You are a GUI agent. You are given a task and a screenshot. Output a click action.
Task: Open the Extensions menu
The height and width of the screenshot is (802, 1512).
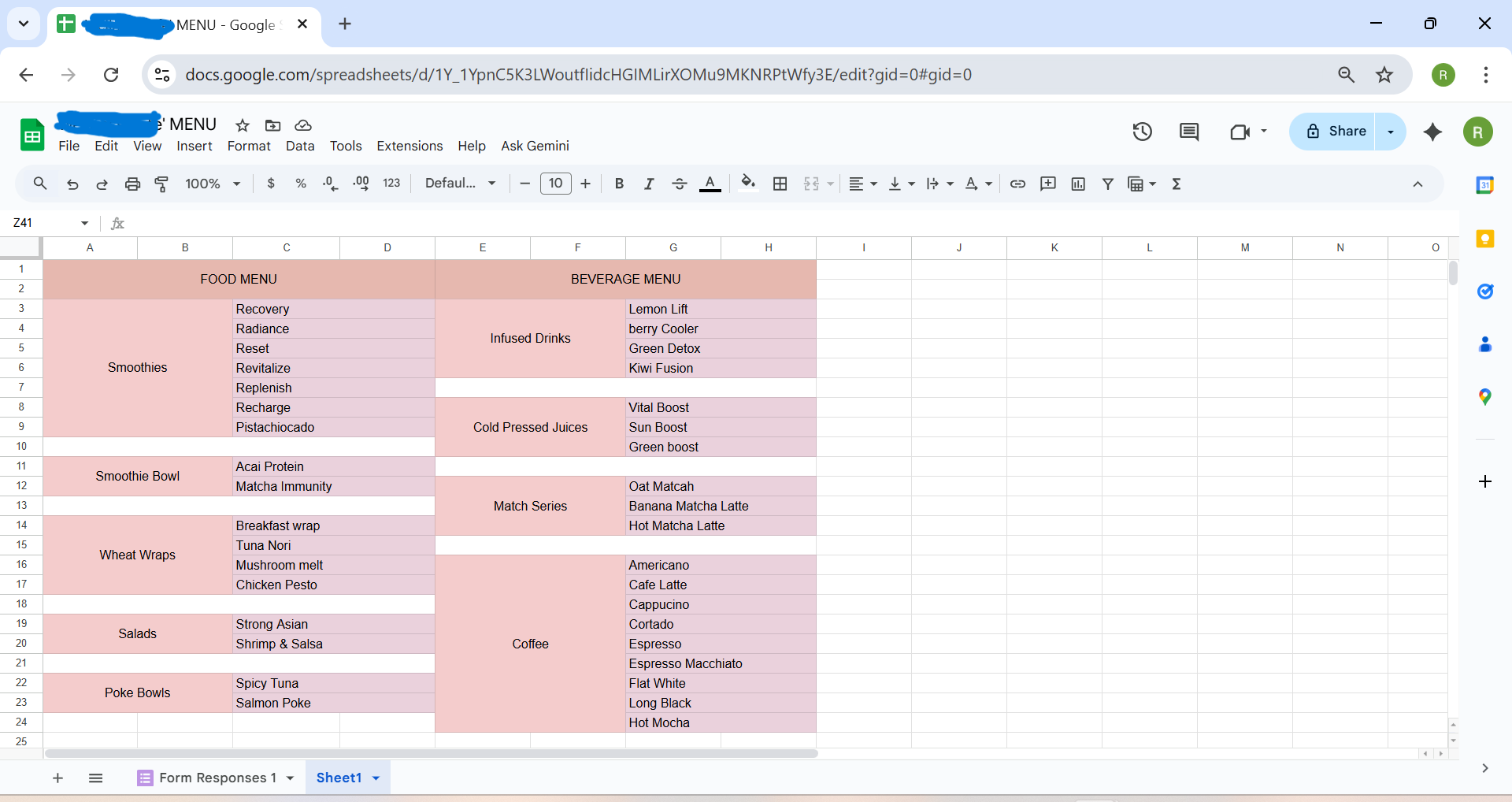409,146
